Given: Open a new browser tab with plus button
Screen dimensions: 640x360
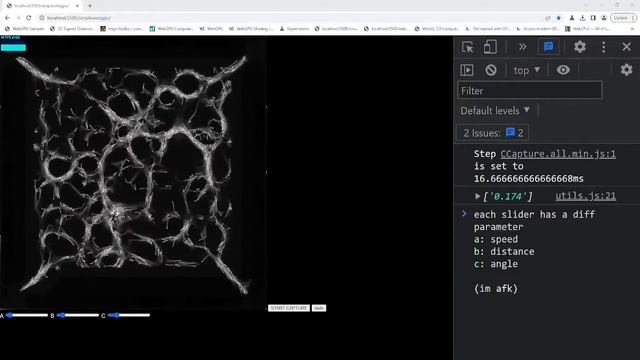Looking at the screenshot, I should click(90, 6).
